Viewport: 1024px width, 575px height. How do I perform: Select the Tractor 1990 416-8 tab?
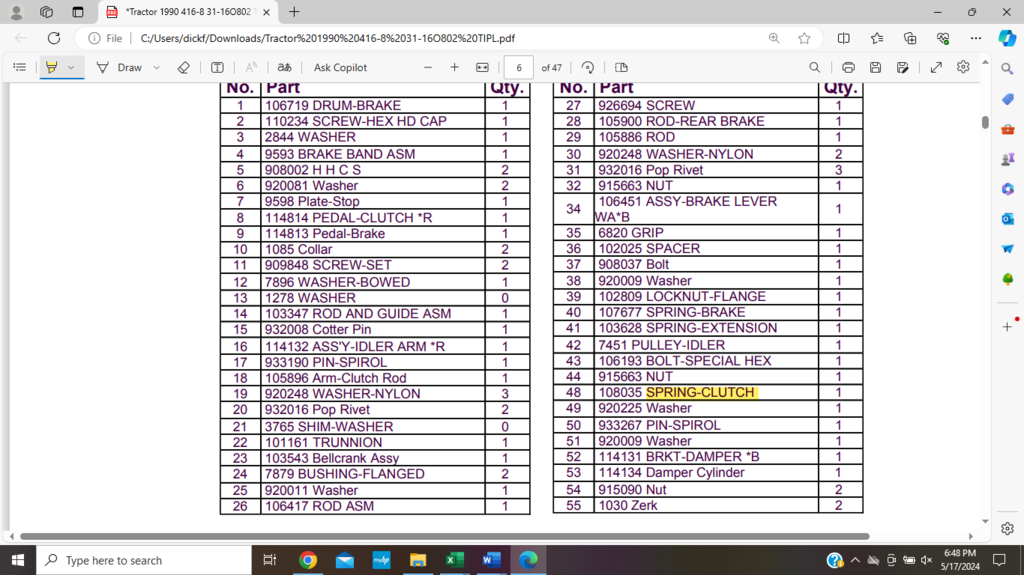pos(189,12)
